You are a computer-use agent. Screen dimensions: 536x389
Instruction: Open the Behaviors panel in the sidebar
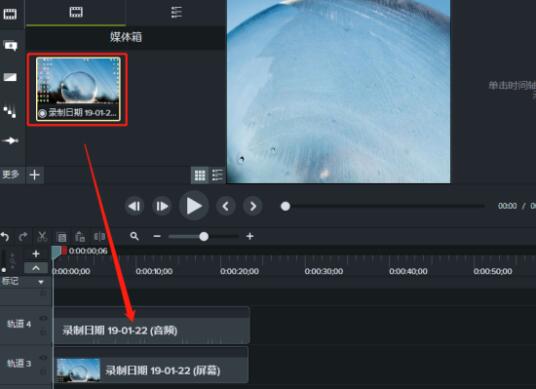[10, 111]
